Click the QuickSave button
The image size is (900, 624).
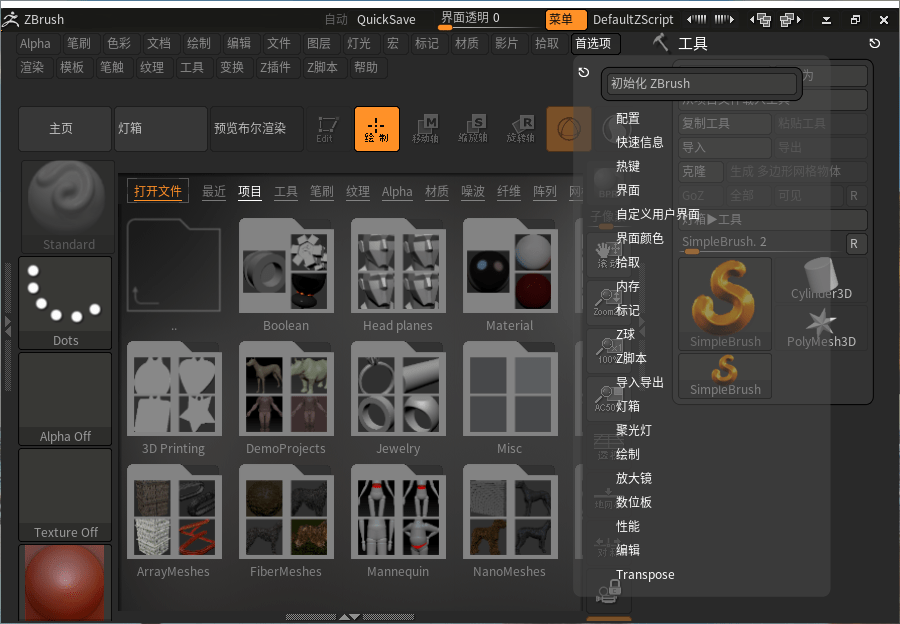[x=386, y=20]
